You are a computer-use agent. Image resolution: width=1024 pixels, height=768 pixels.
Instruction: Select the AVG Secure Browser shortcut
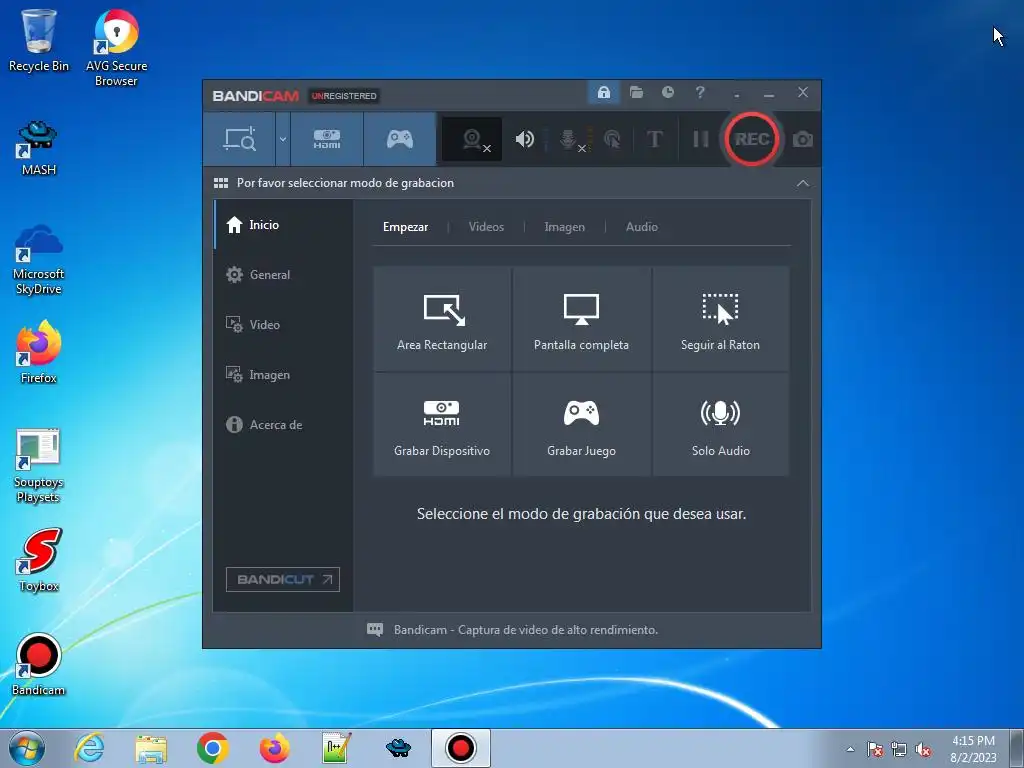tap(116, 48)
